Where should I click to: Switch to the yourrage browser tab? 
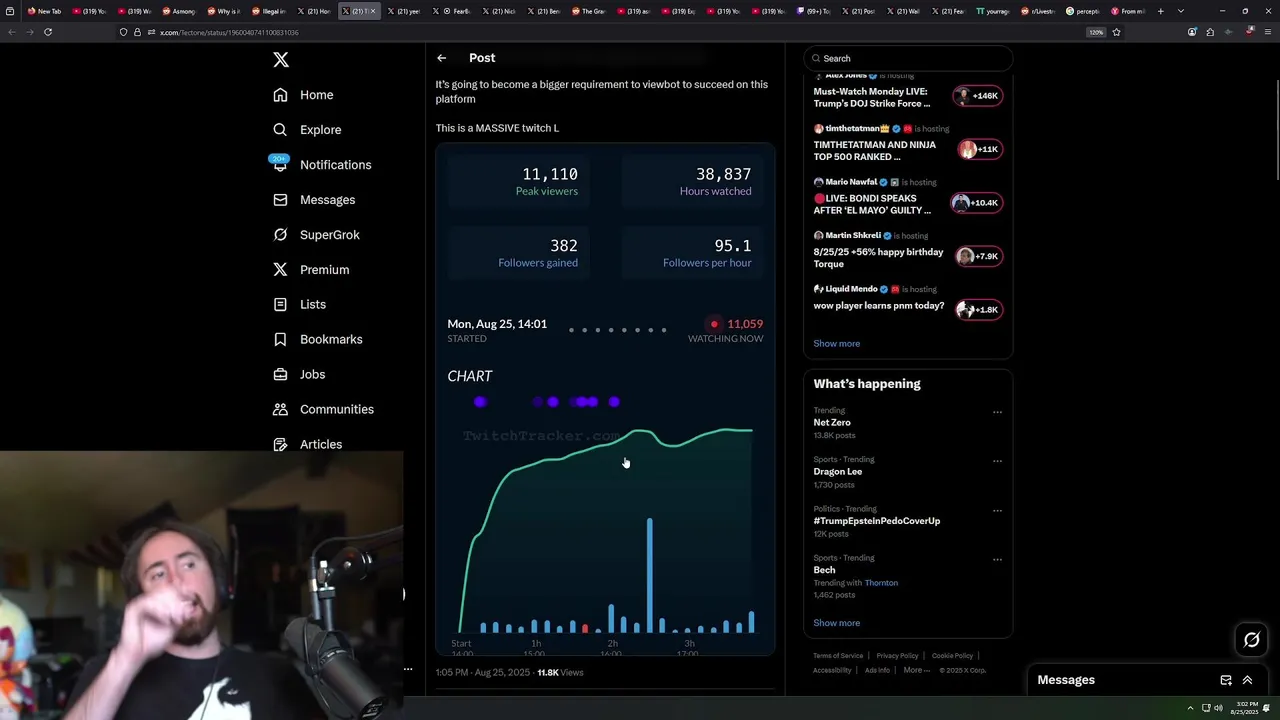click(x=994, y=11)
